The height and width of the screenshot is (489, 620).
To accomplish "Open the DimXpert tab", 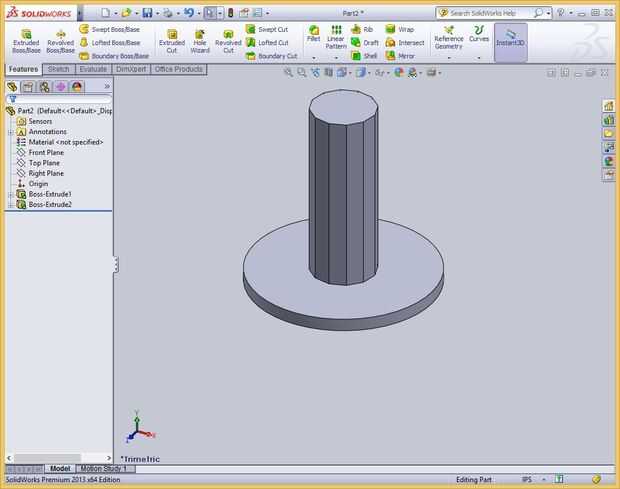I will point(131,69).
